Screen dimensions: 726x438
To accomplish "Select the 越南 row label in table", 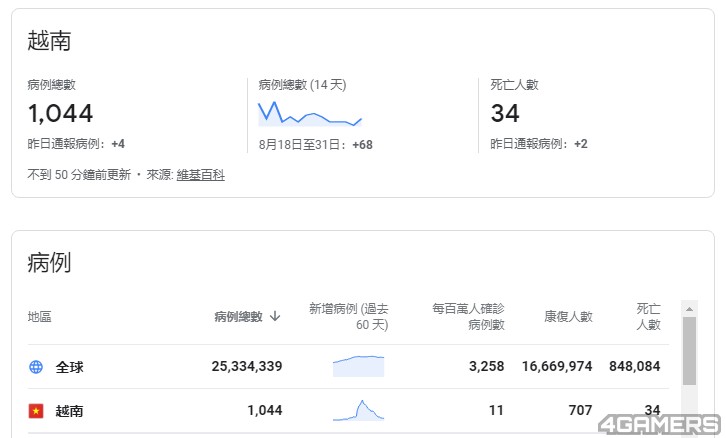I will [x=69, y=411].
